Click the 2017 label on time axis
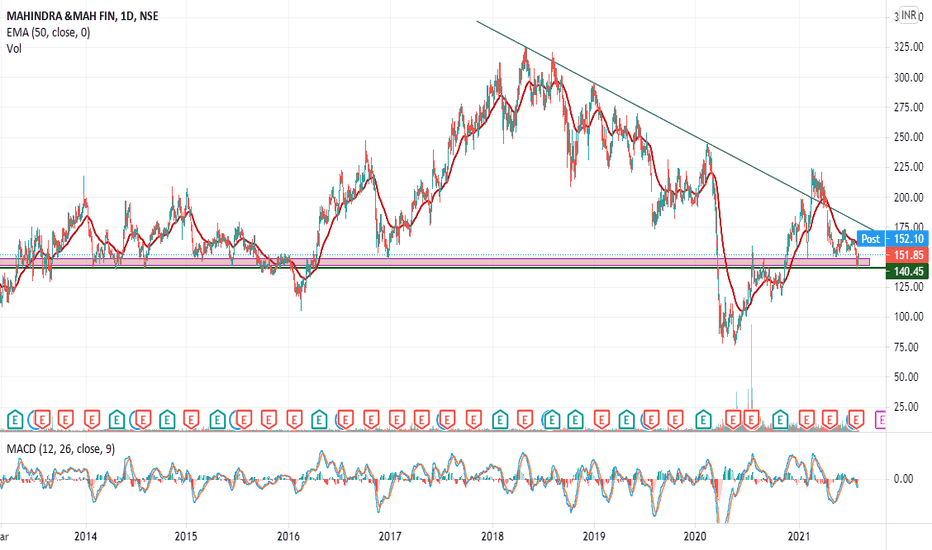 coord(390,536)
